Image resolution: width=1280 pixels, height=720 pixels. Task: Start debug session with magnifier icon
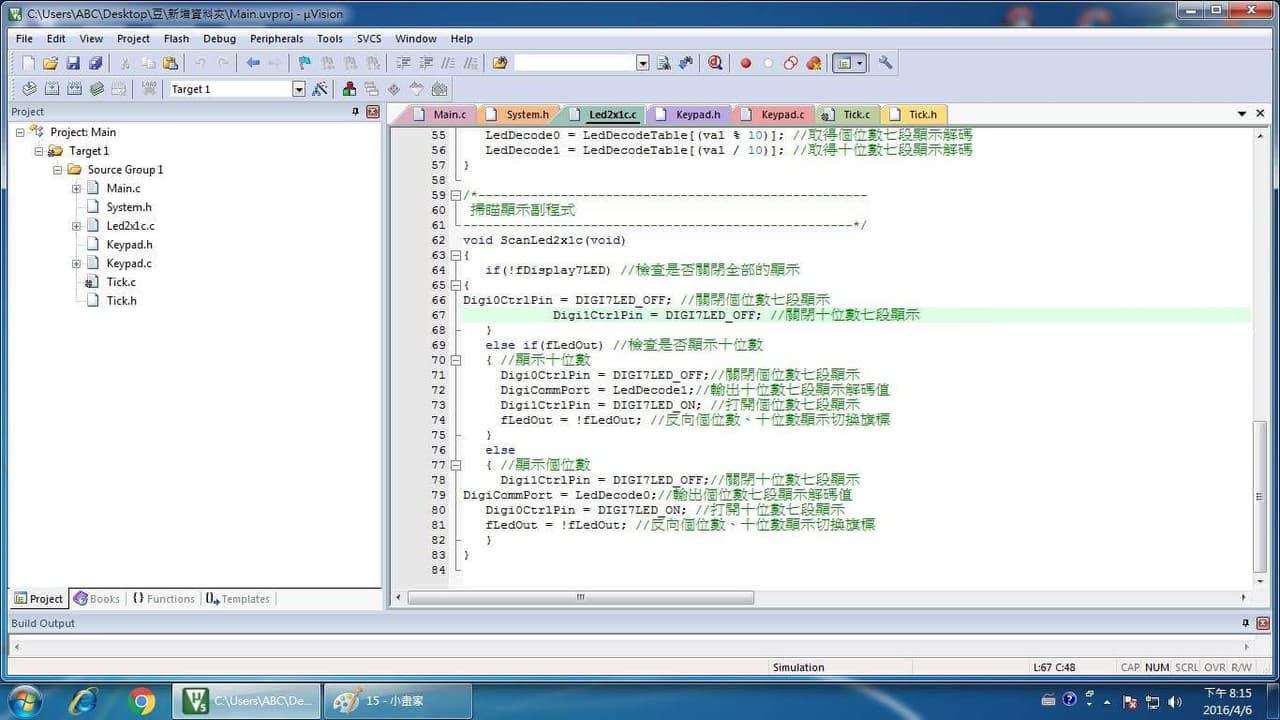(715, 63)
